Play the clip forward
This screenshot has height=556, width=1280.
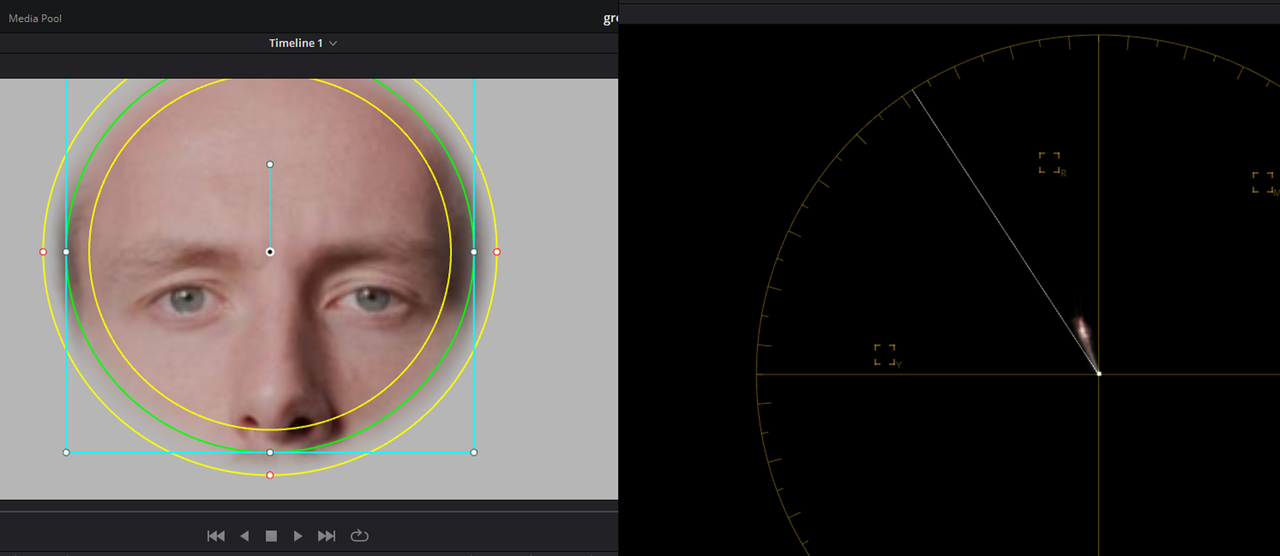(298, 536)
